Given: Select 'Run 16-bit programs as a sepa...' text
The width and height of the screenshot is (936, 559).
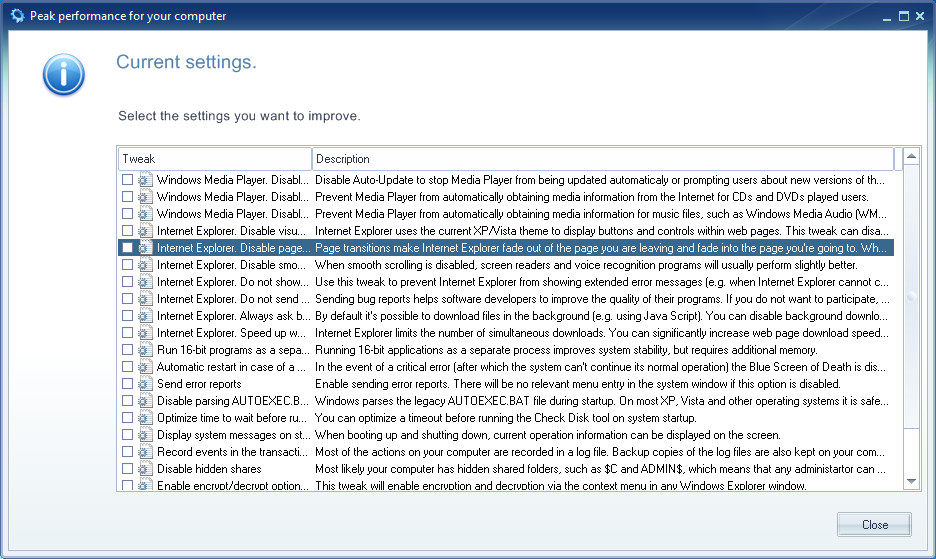Looking at the screenshot, I should [233, 350].
